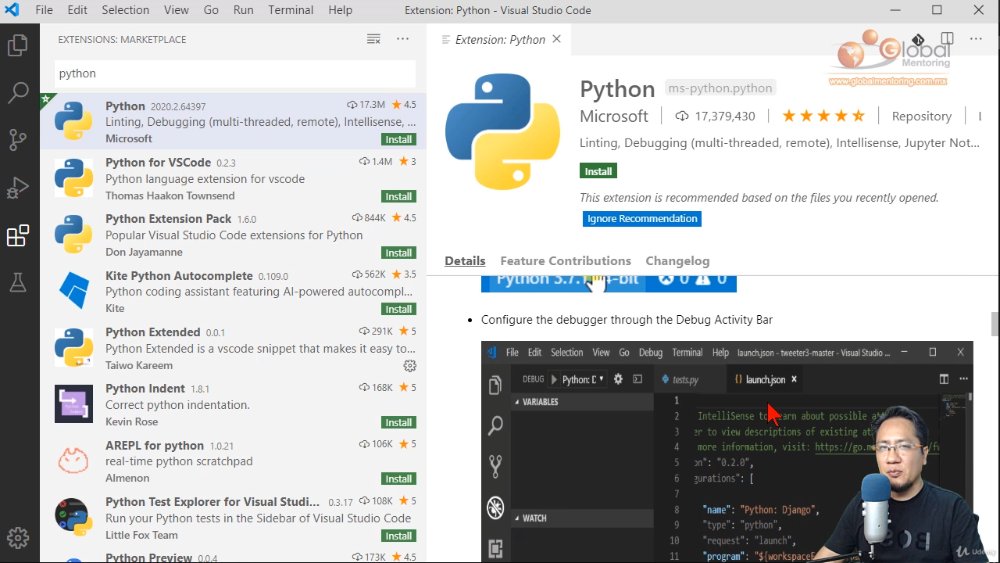The image size is (1000, 563).
Task: Click manage gear for Python Extended
Action: 410,366
